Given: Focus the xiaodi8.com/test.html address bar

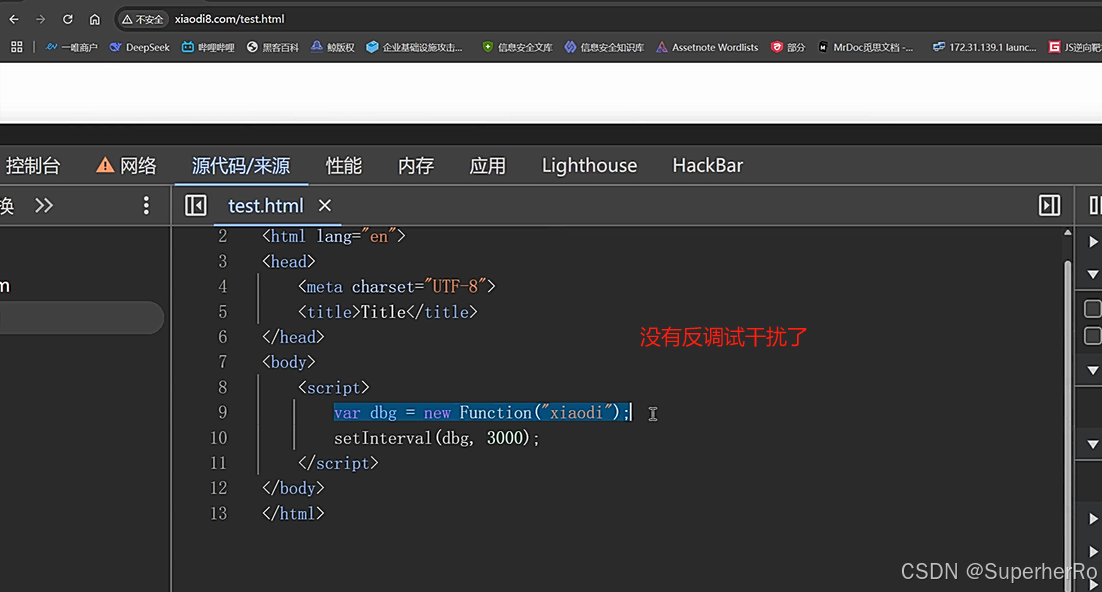Looking at the screenshot, I should point(230,20).
